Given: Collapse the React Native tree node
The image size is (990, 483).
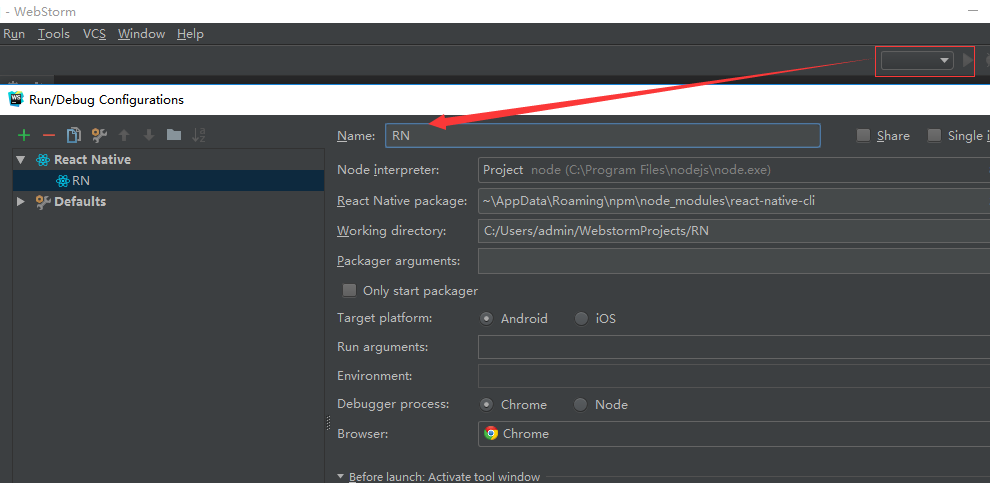Looking at the screenshot, I should [x=21, y=160].
